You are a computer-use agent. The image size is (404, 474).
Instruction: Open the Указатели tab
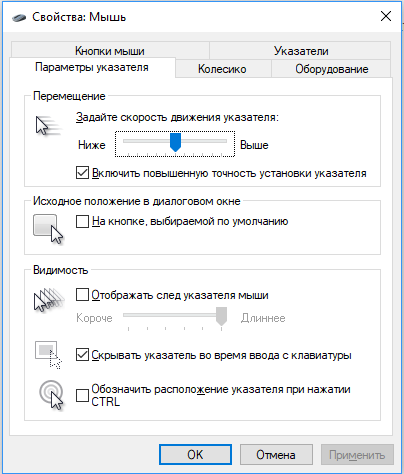[300, 50]
